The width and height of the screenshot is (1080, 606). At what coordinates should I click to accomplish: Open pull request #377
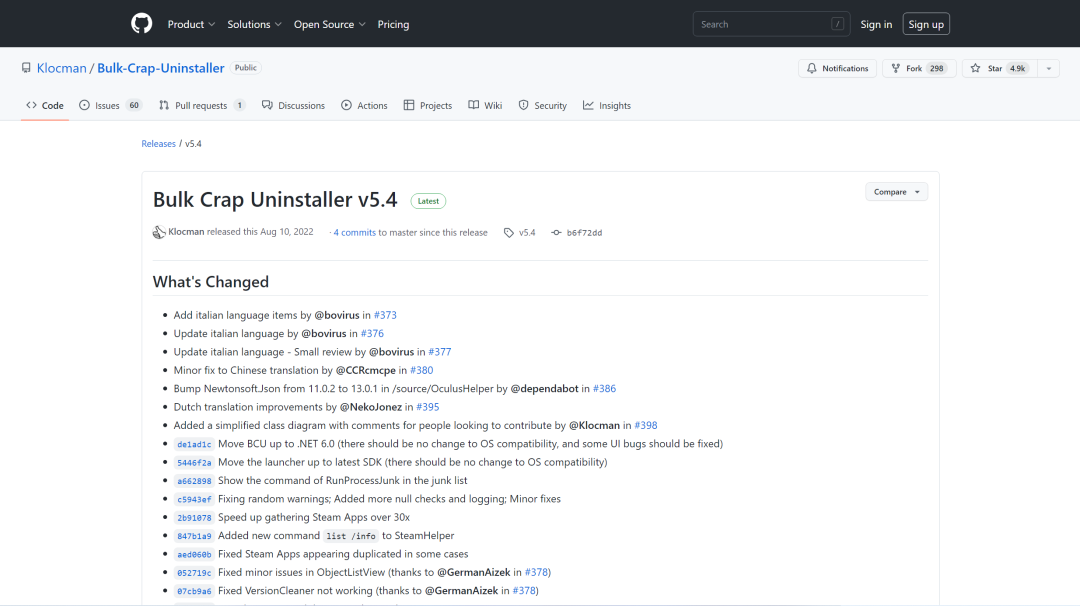[x=439, y=352]
